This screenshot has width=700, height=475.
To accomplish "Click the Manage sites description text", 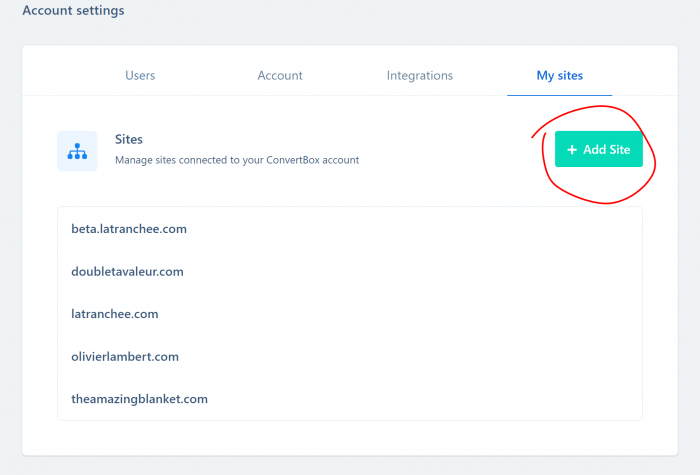I will (x=237, y=160).
